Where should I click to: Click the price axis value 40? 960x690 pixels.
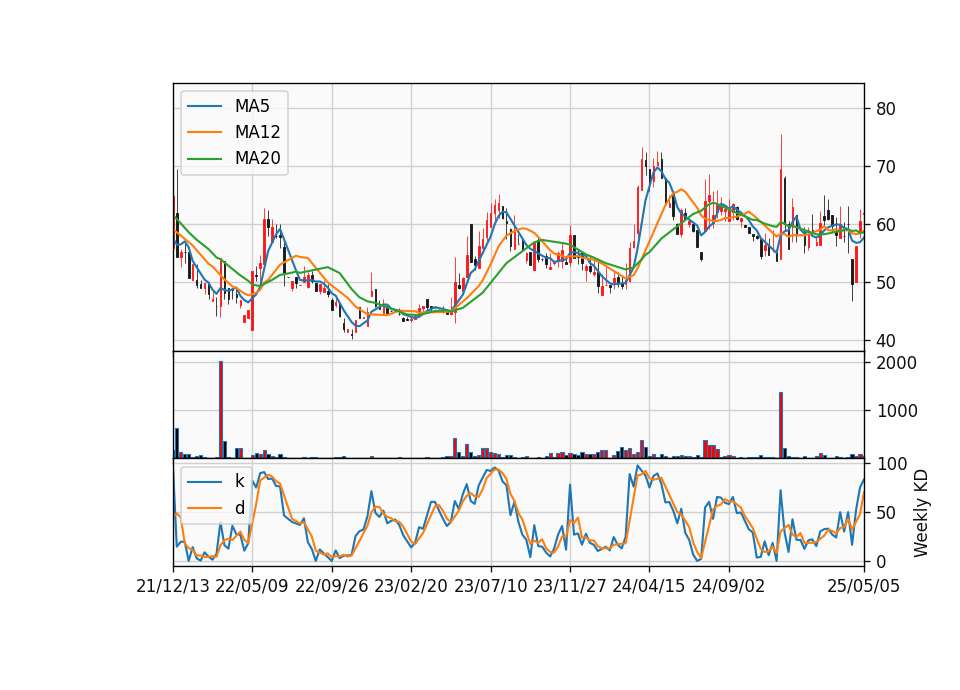[x=886, y=340]
